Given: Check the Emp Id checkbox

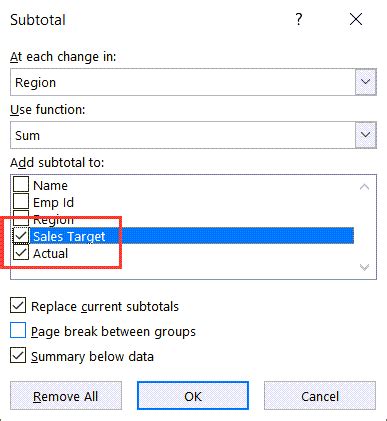Looking at the screenshot, I should 21,201.
